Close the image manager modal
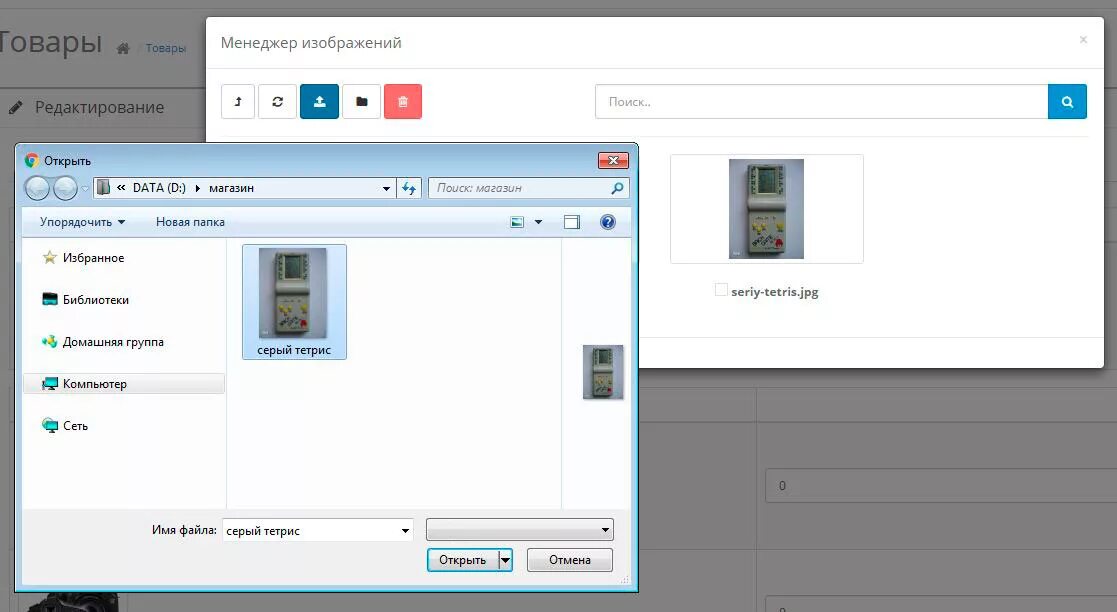 [1083, 40]
